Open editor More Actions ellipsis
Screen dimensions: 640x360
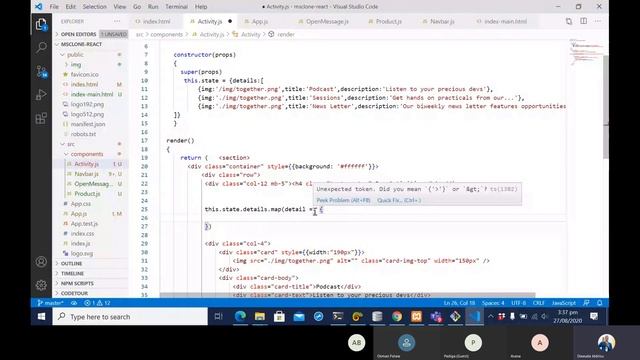point(598,21)
